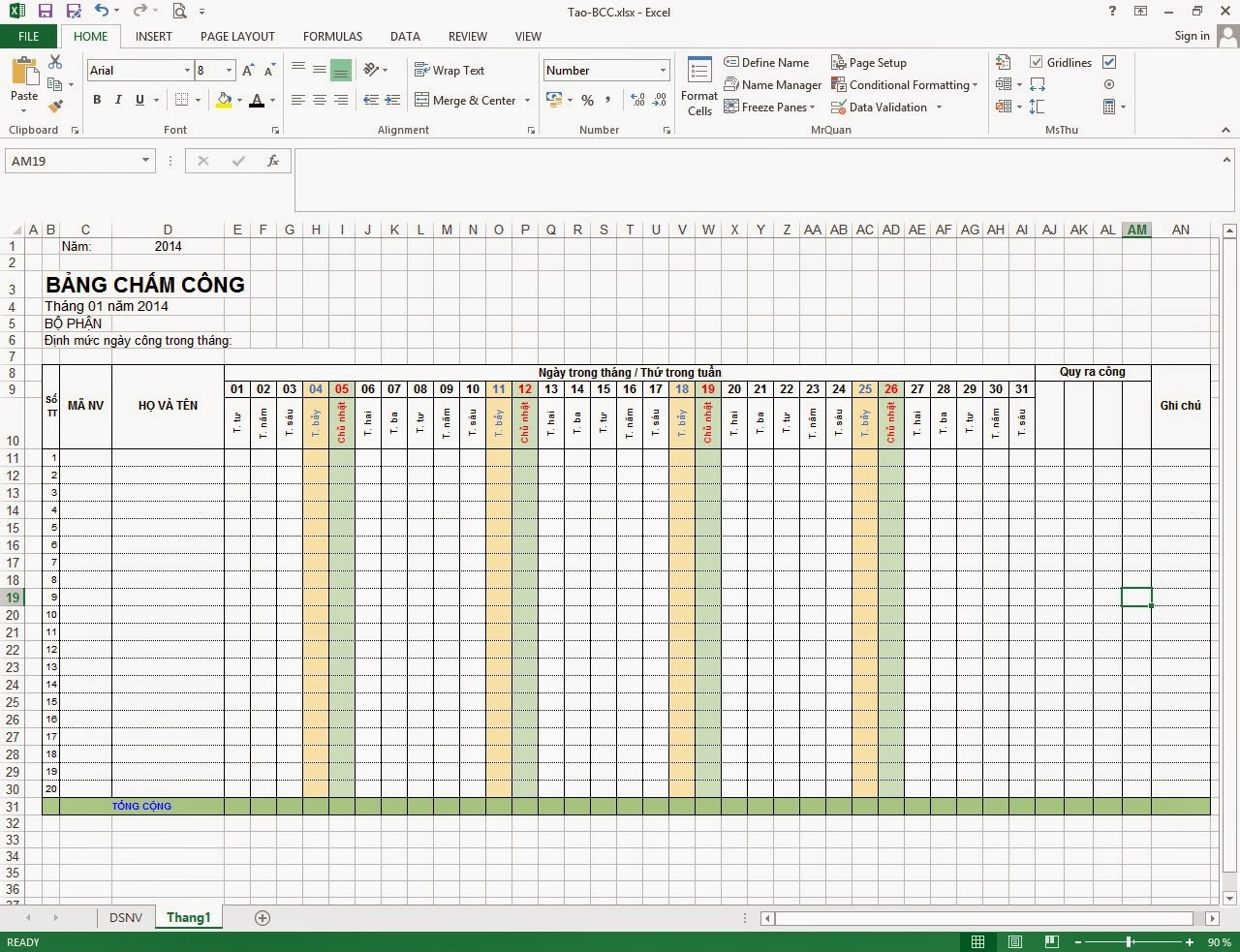
Task: Open the Arial font name dropdown
Action: pyautogui.click(x=187, y=71)
